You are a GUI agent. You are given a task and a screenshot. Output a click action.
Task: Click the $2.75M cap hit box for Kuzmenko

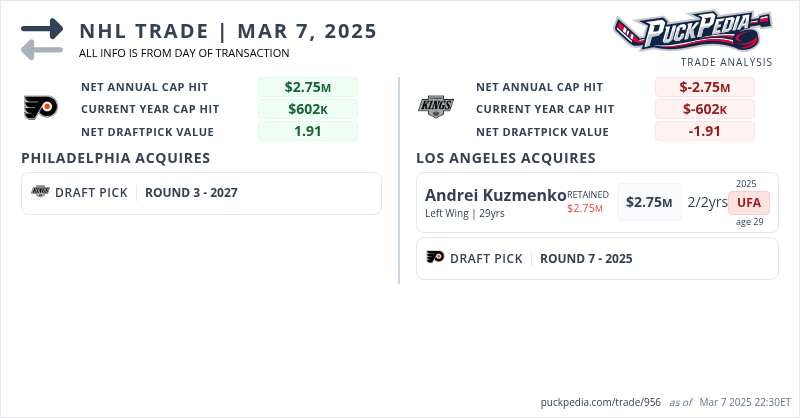pyautogui.click(x=649, y=202)
